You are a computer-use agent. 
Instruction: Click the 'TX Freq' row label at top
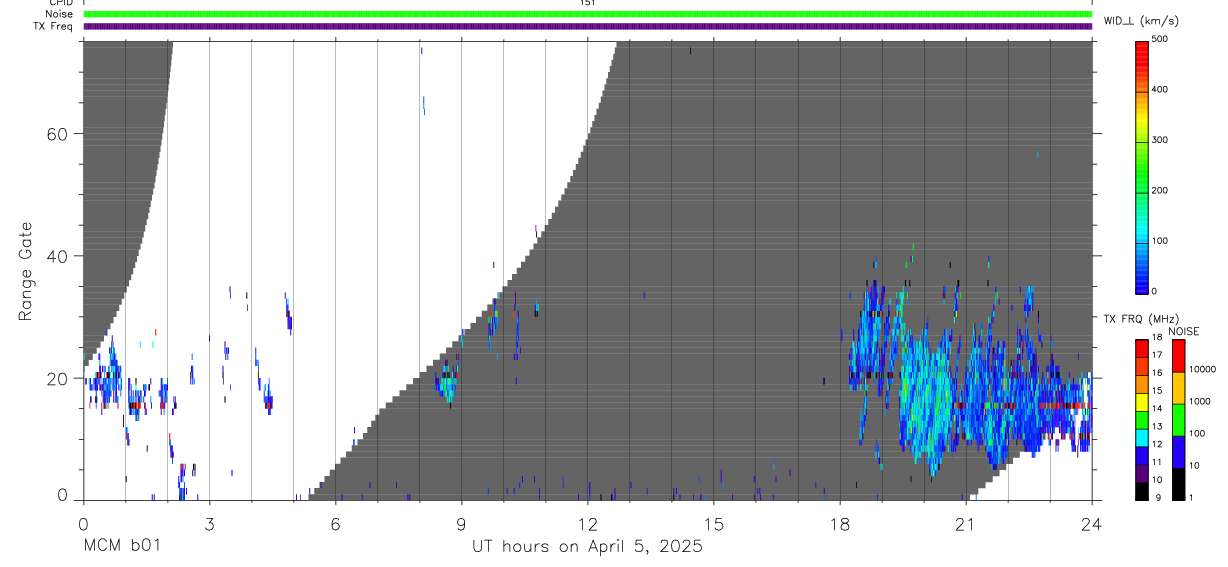pyautogui.click(x=54, y=26)
